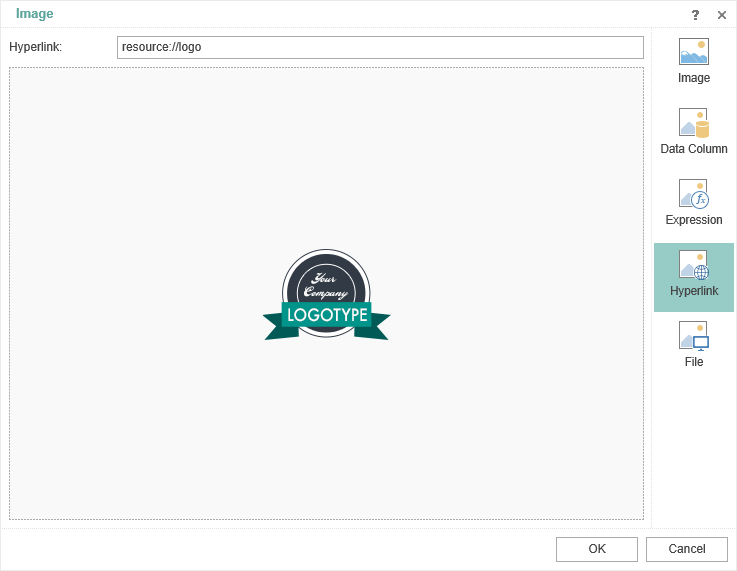
Task: Click the LOGOTYPE banner in preview
Action: (326, 316)
